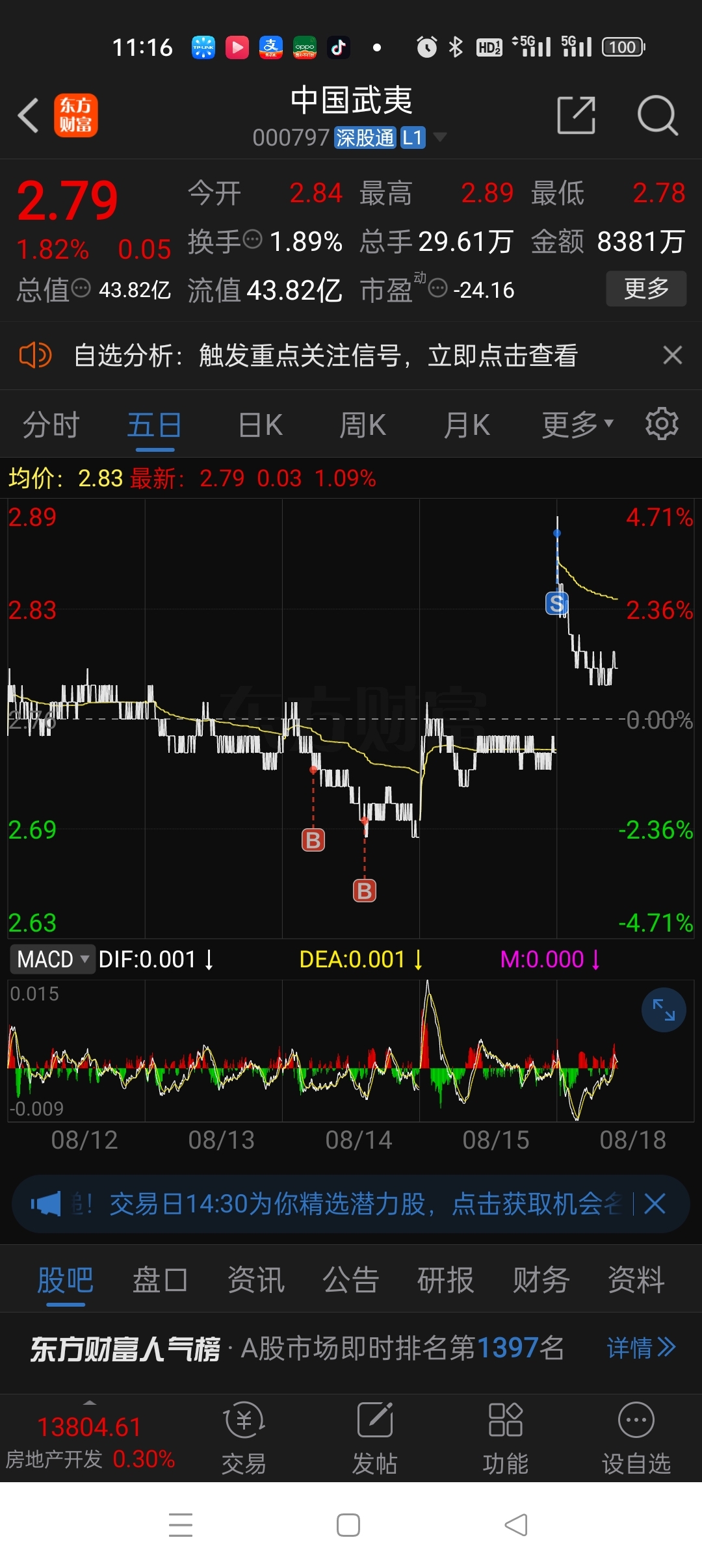Tap the 换手 info icon
The image size is (702, 1568).
click(x=252, y=239)
